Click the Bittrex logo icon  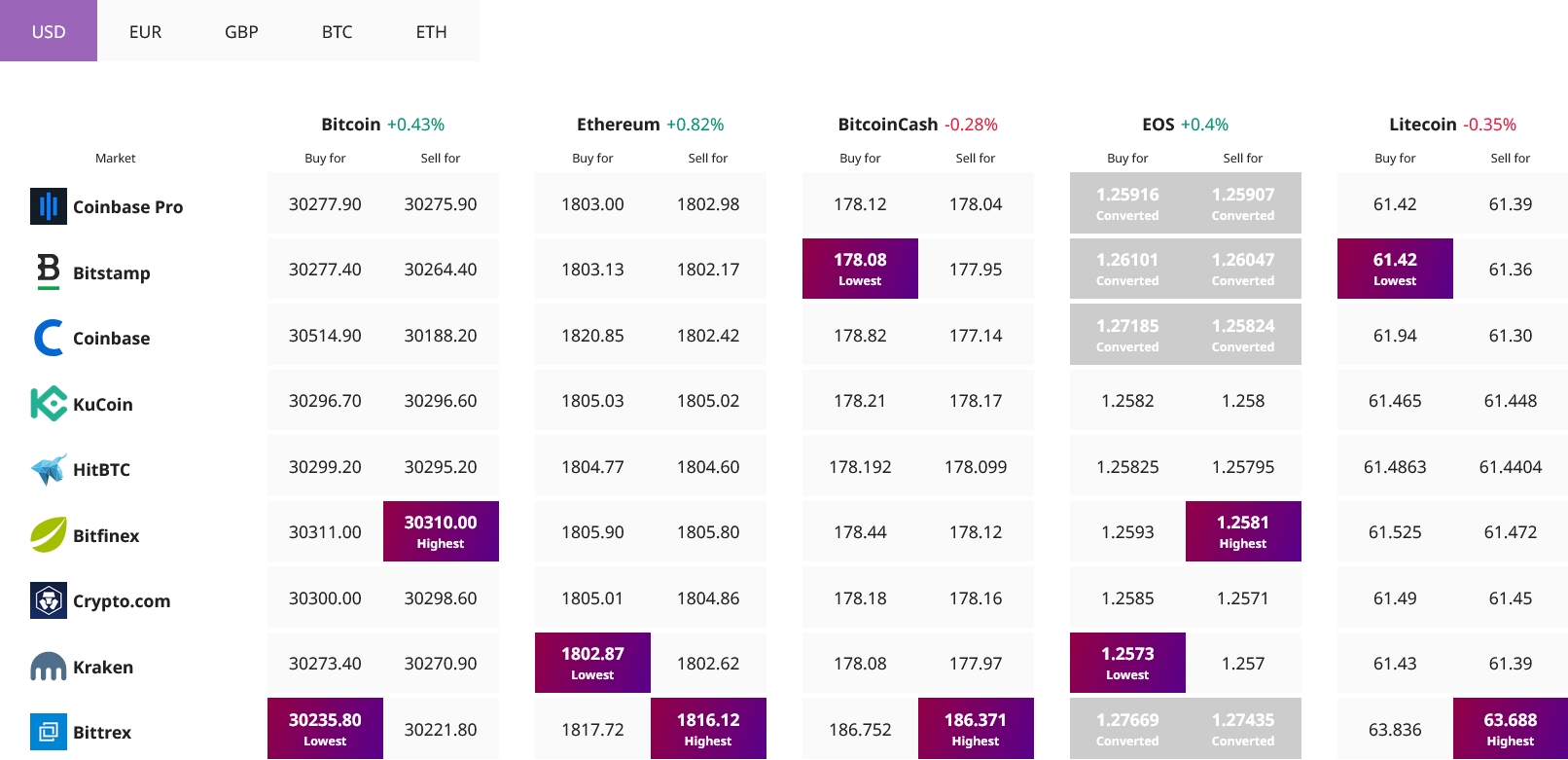[x=49, y=732]
